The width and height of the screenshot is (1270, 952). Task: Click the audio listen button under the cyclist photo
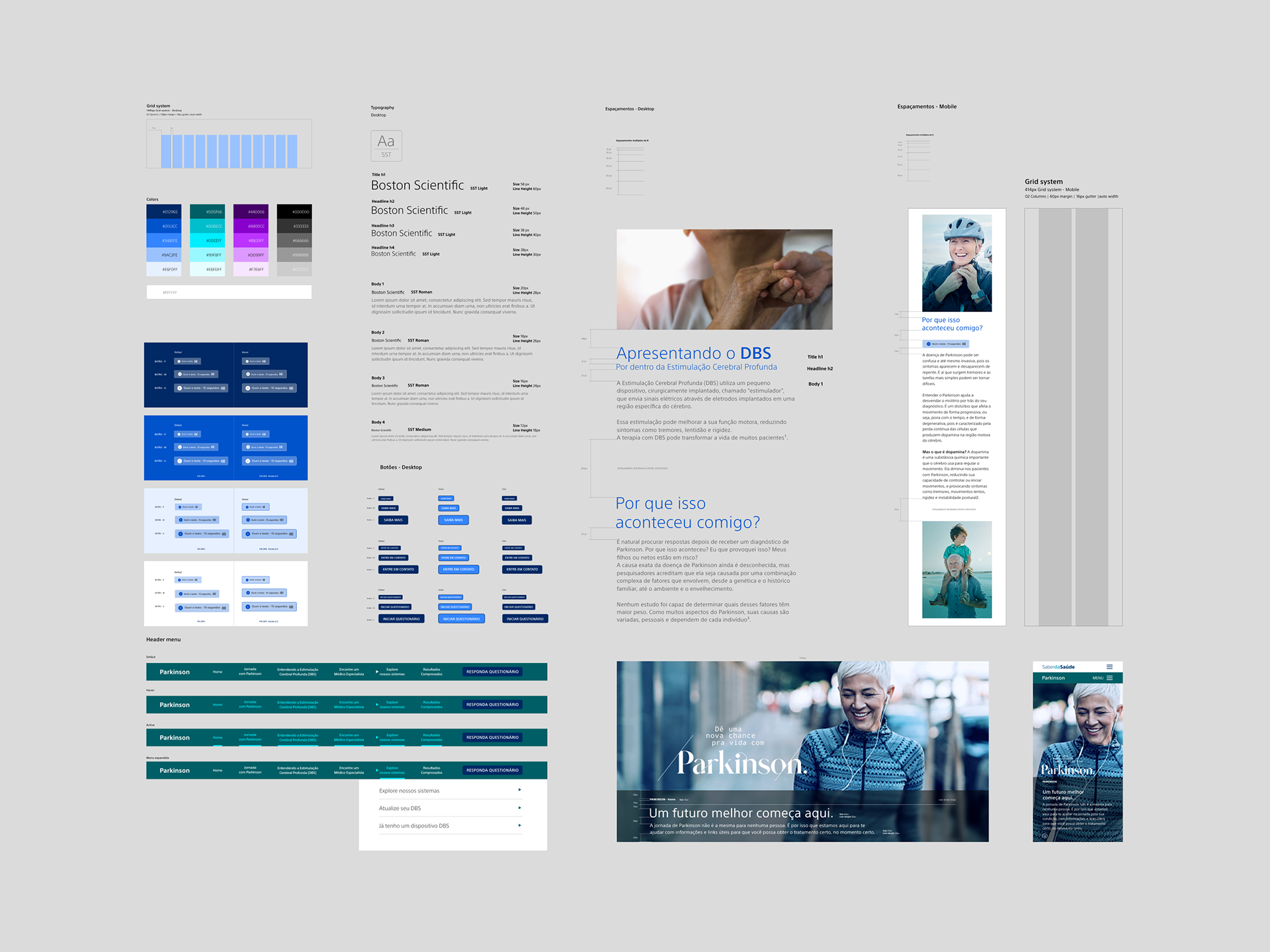point(946,344)
